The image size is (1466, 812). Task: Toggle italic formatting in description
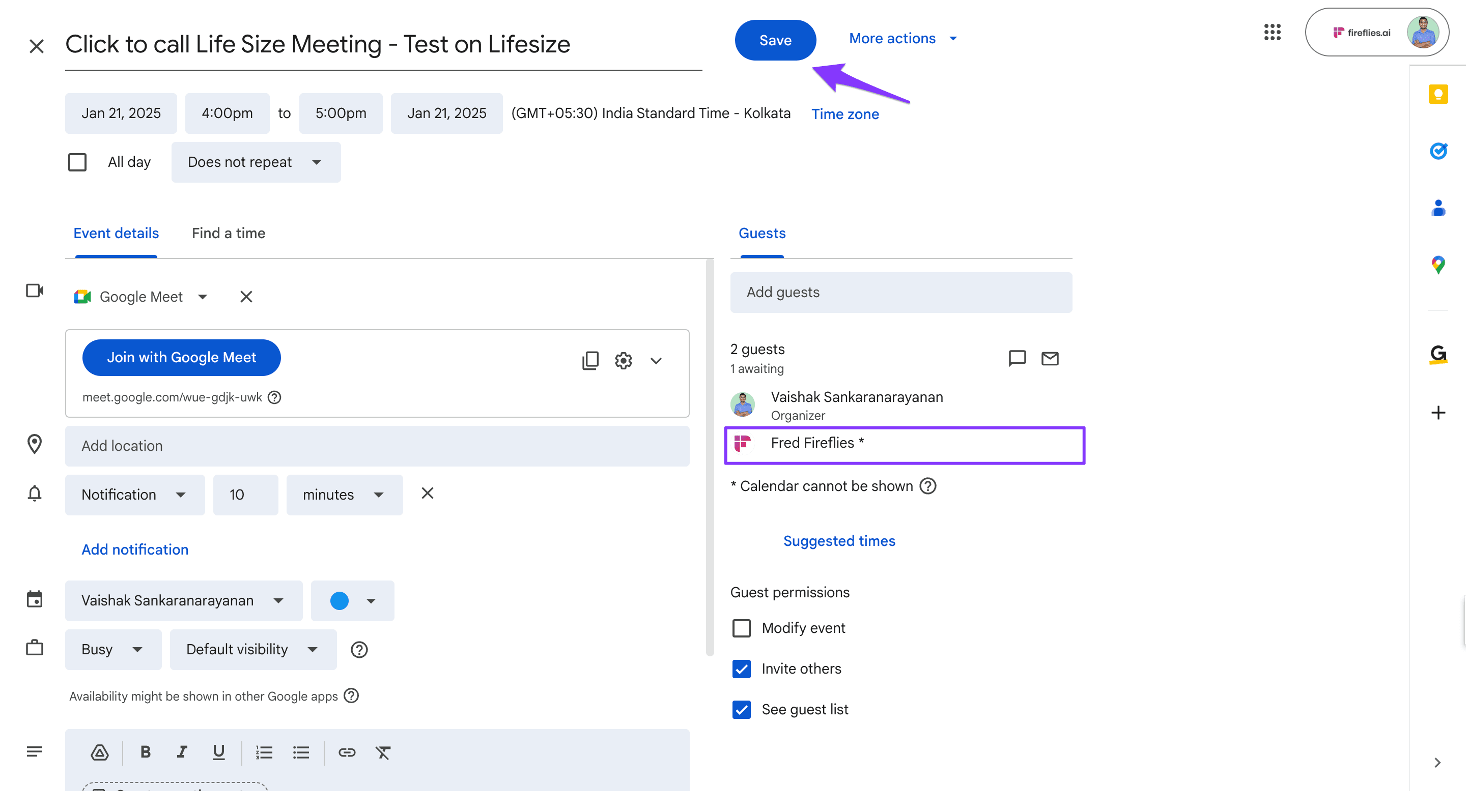click(182, 752)
